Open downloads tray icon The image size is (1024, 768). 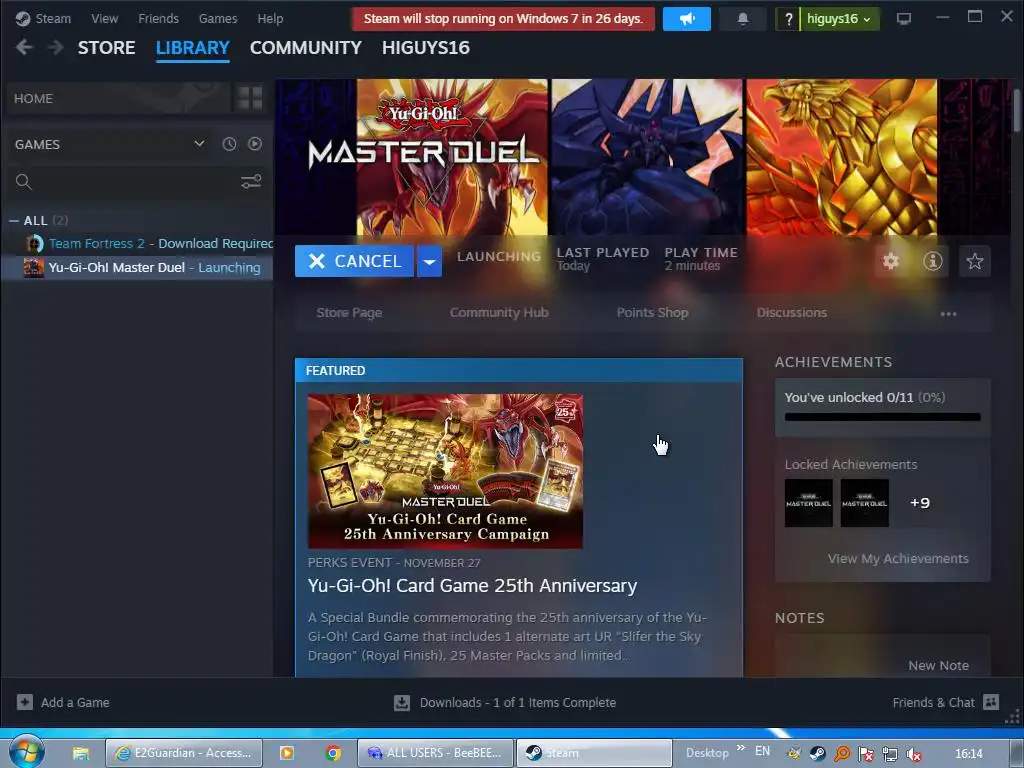[x=402, y=703]
